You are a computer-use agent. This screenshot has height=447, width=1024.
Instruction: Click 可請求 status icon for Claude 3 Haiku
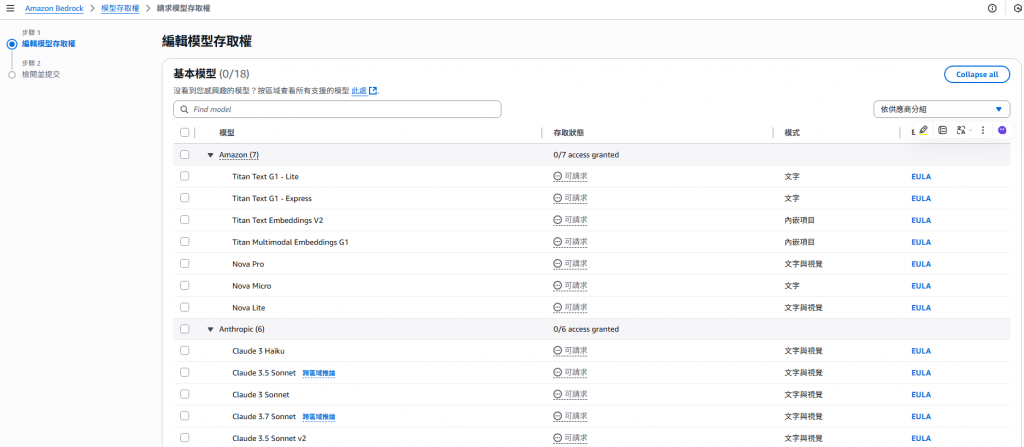[557, 351]
